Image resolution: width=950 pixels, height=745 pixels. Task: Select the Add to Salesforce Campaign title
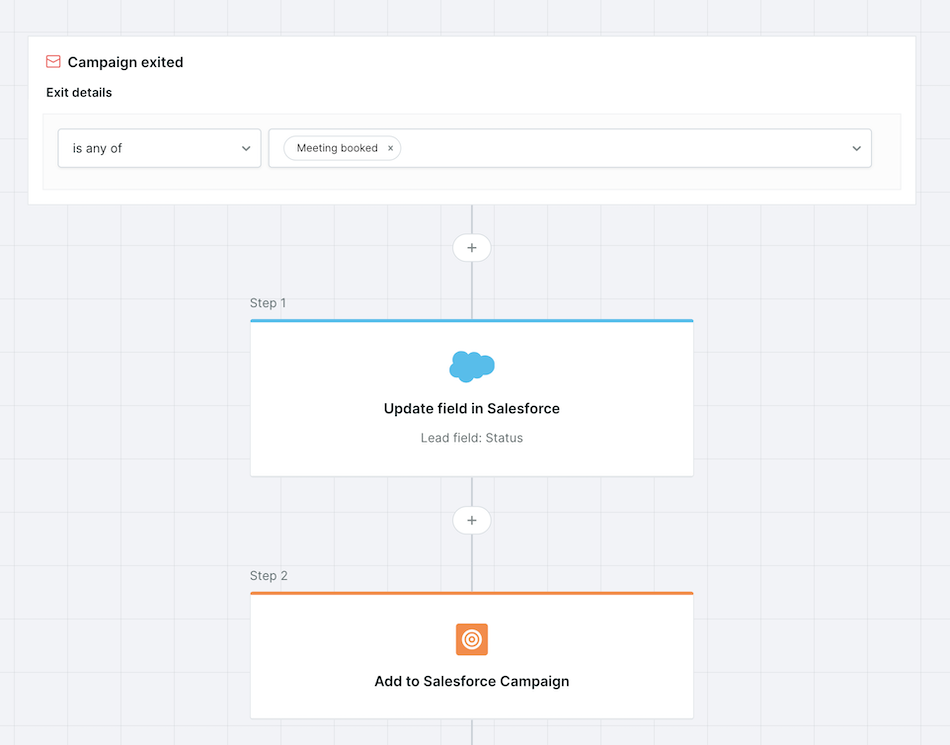pyautogui.click(x=472, y=681)
